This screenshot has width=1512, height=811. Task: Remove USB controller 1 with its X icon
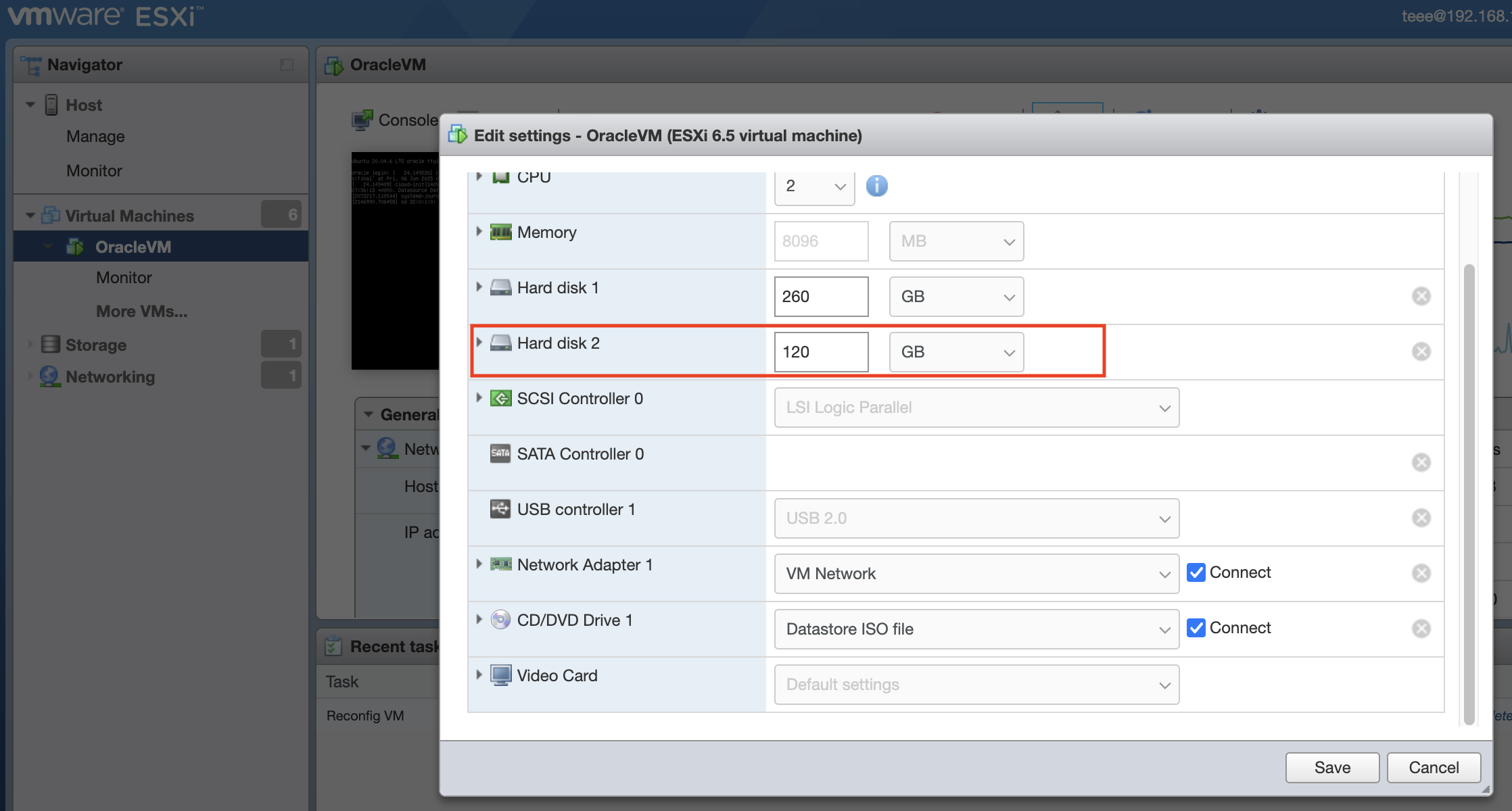coord(1421,518)
